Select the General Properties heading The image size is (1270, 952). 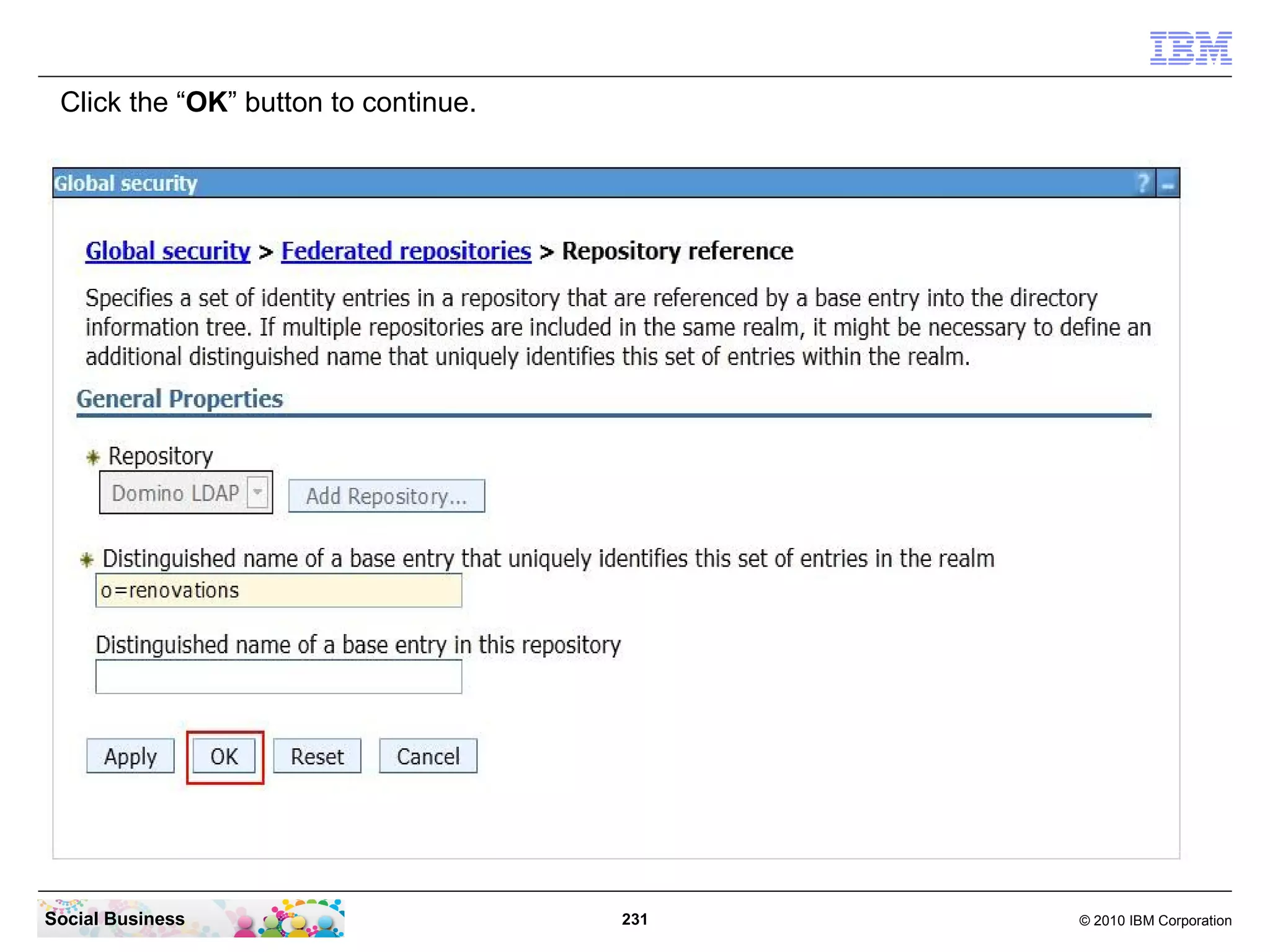180,399
